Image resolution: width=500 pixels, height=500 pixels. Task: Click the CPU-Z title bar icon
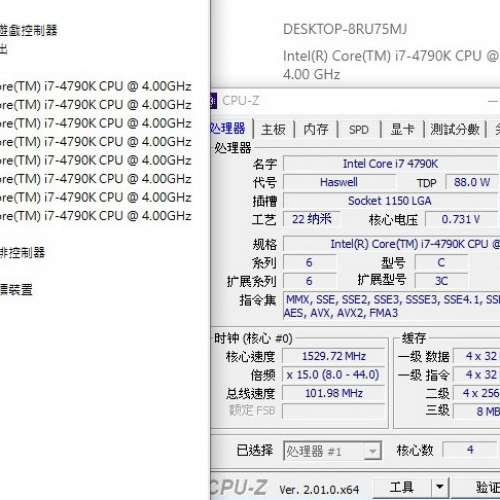[213, 101]
